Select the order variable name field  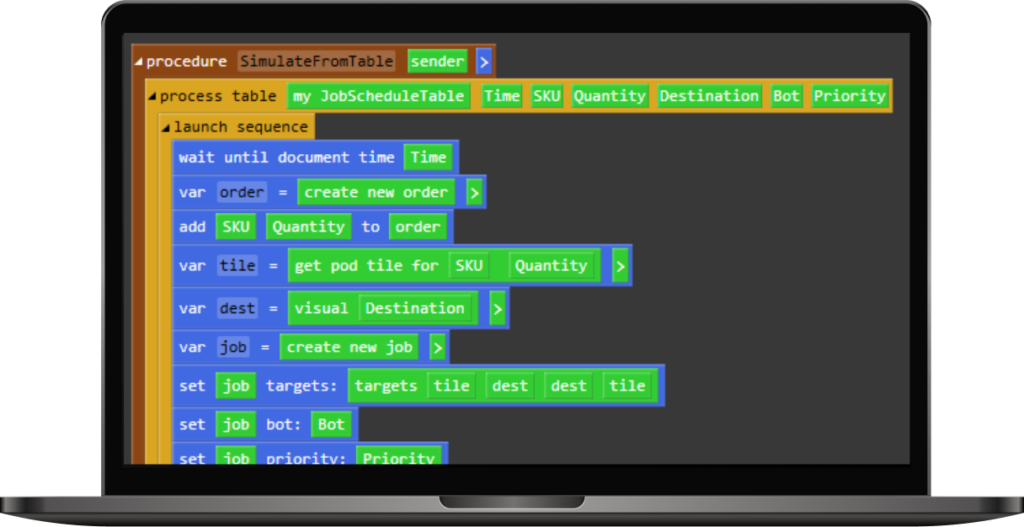coord(242,192)
